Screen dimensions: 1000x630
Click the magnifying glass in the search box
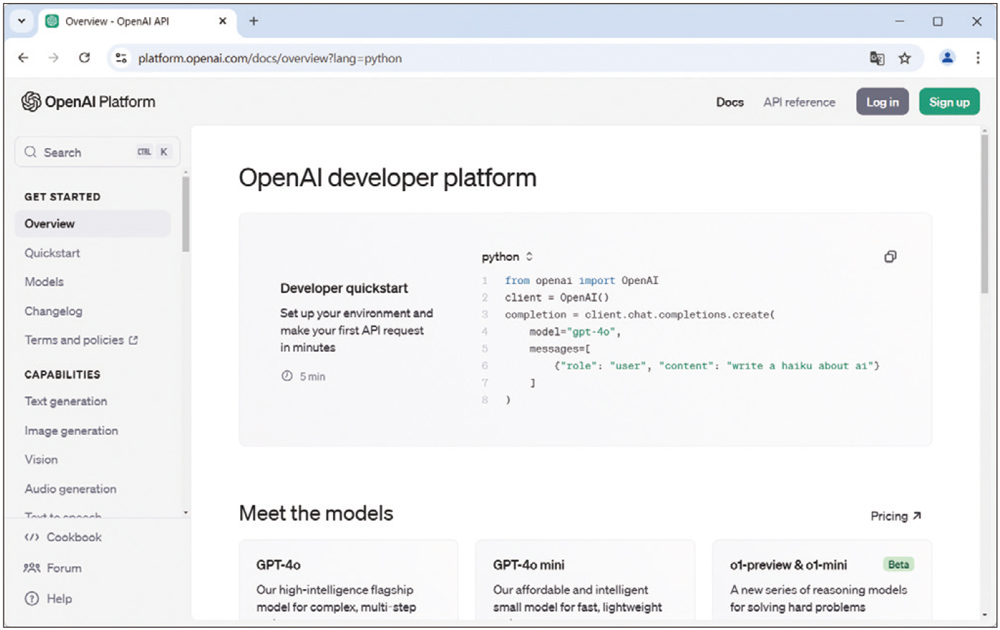(33, 151)
